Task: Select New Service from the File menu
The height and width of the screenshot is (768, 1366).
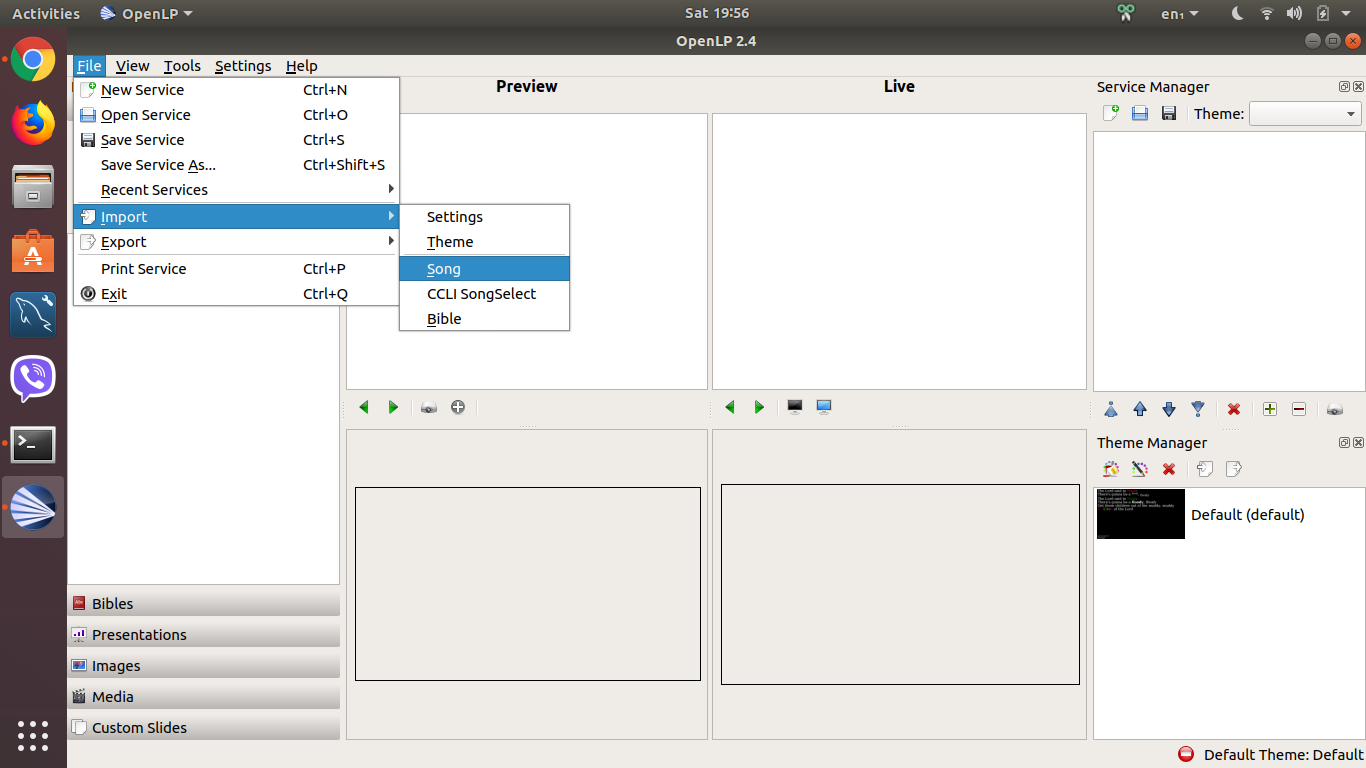Action: [x=237, y=90]
